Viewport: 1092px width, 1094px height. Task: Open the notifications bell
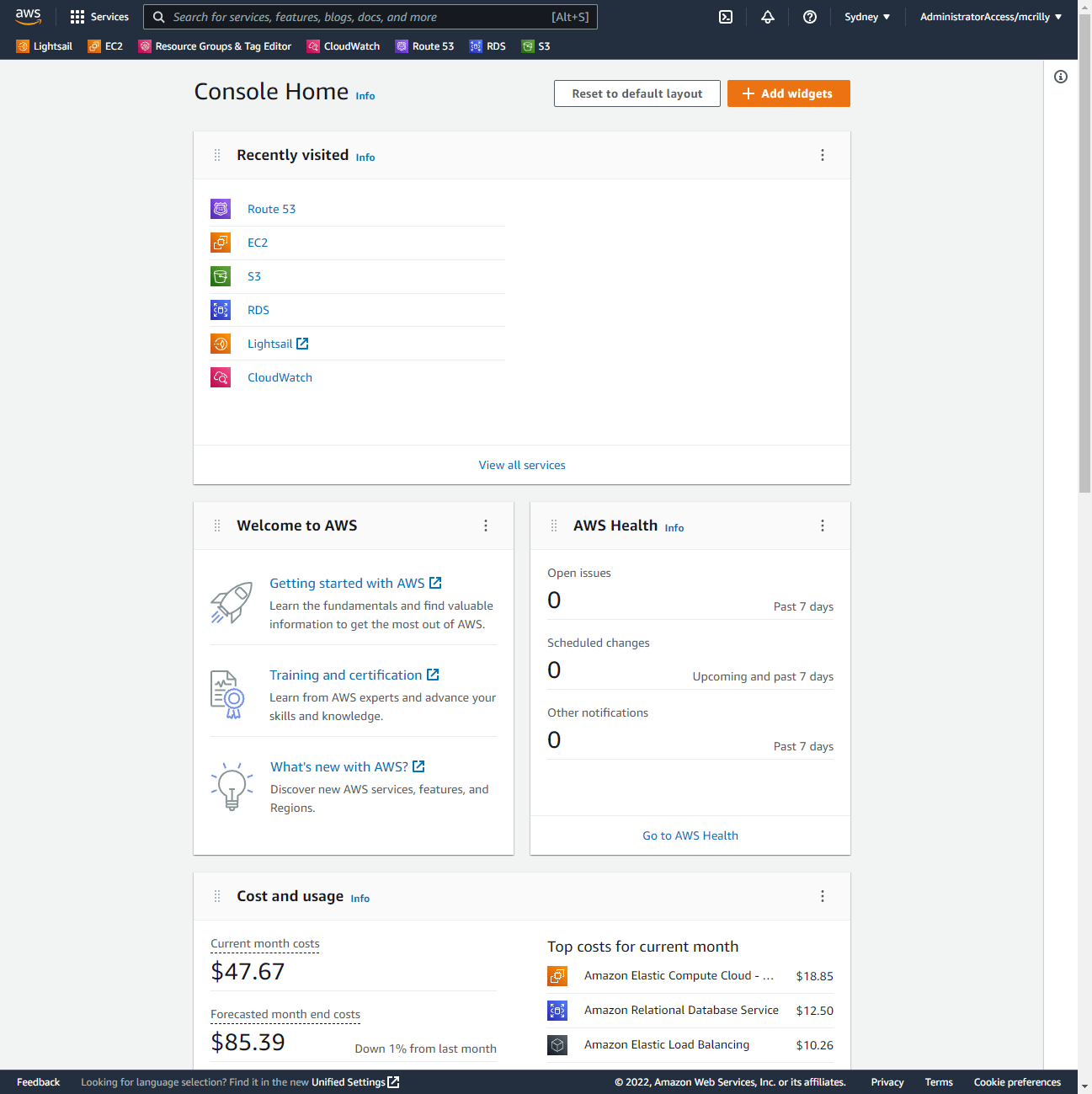click(768, 17)
